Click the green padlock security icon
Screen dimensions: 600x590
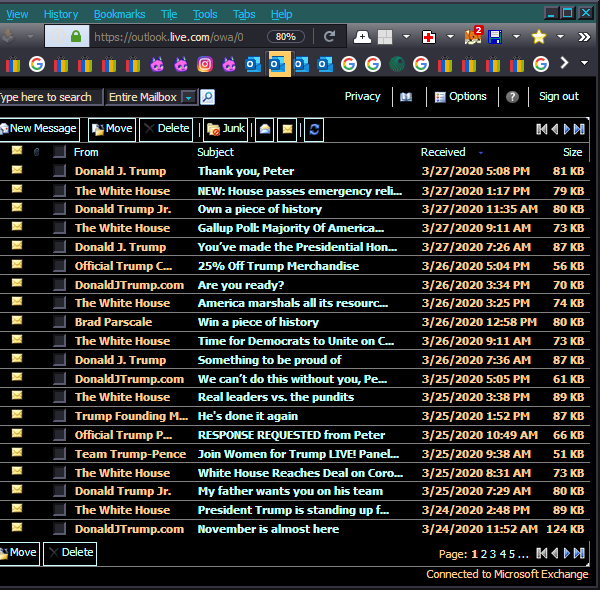point(76,37)
